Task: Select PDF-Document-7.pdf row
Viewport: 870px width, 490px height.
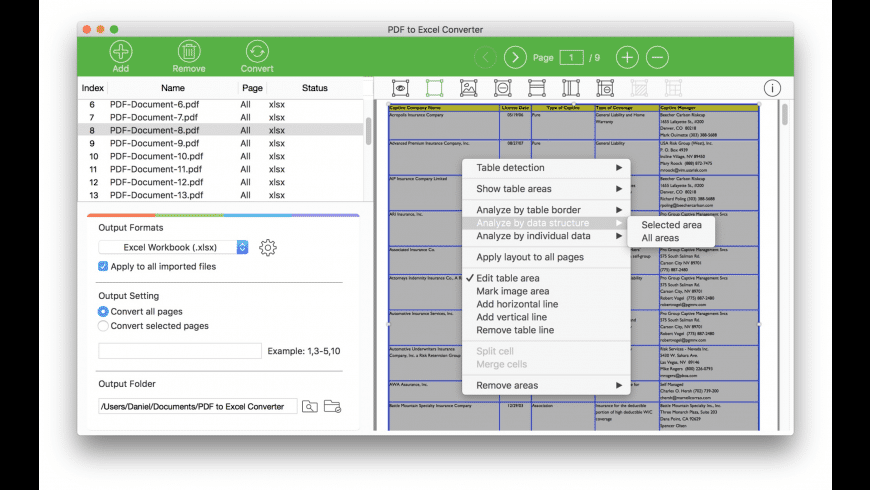Action: pos(221,117)
